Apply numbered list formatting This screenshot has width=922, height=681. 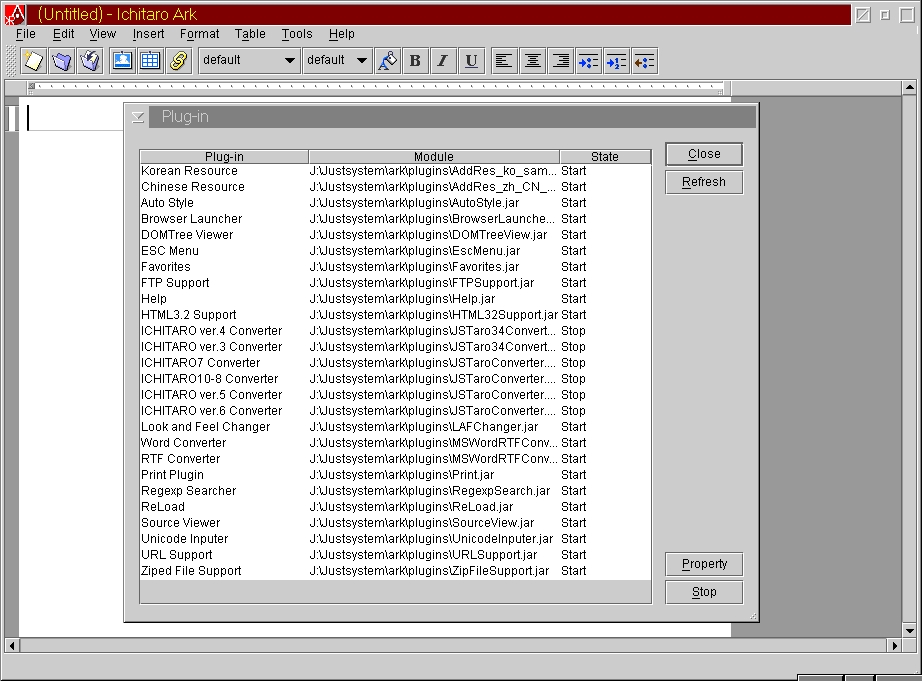point(616,61)
